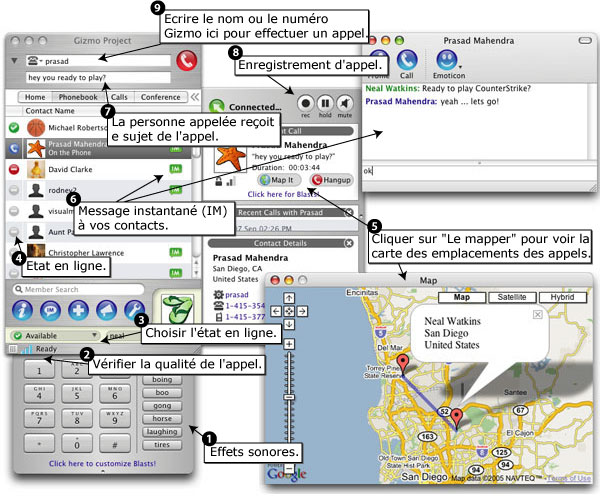Image resolution: width=600 pixels, height=496 pixels.
Task: Click the IM badge for David Clarke
Action: (x=176, y=169)
